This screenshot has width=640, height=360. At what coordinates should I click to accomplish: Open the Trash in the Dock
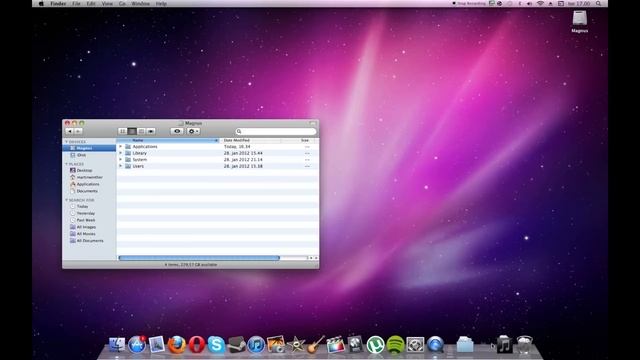524,345
